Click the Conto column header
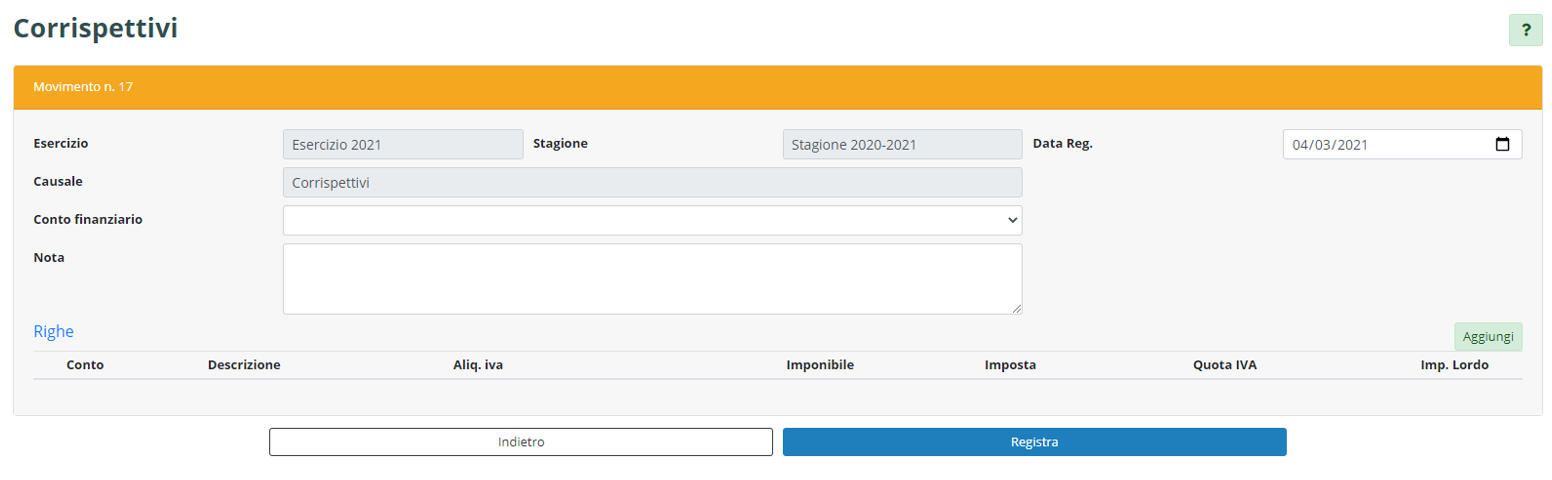This screenshot has width=1552, height=480. click(85, 365)
